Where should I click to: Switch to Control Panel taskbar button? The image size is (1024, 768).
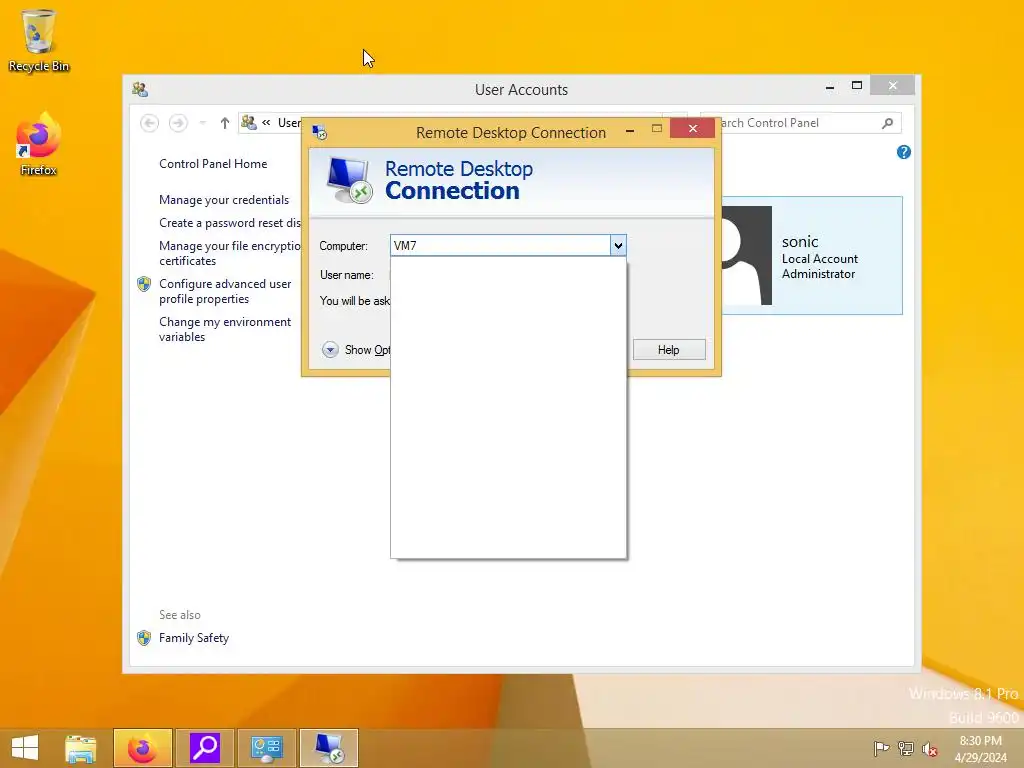(266, 748)
